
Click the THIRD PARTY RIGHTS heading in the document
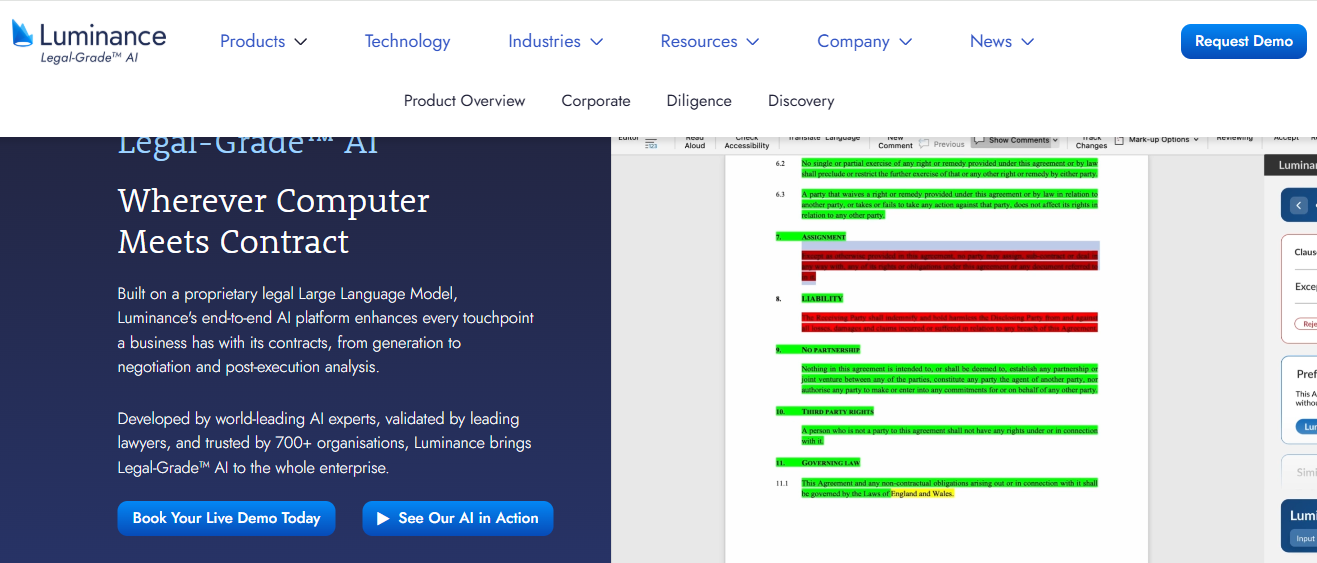click(837, 411)
